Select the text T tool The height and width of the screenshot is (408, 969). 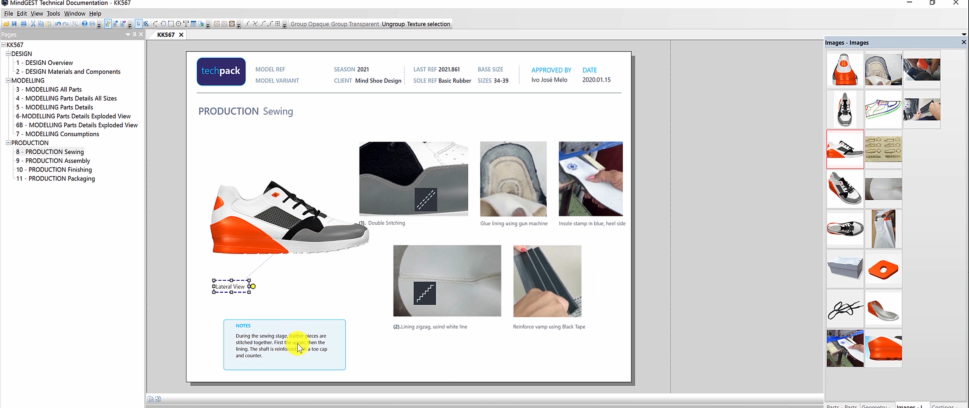[x=185, y=24]
